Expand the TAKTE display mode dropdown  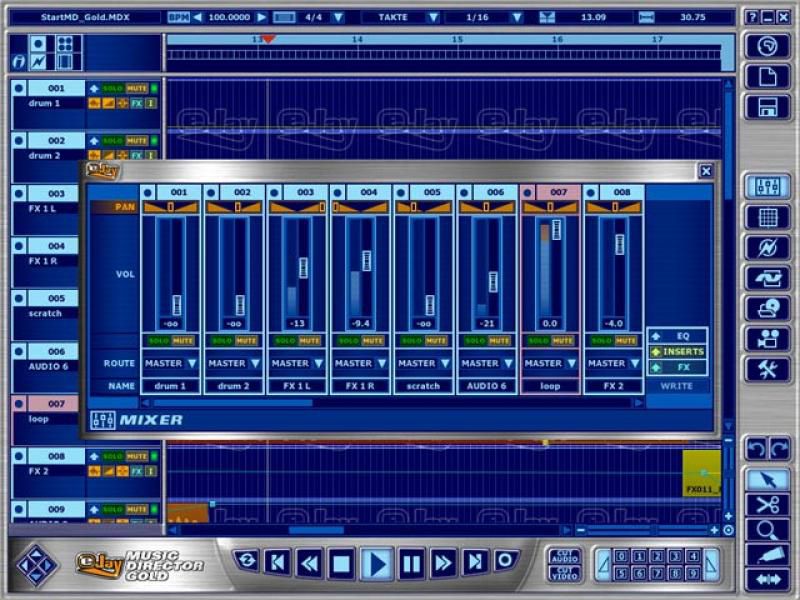433,17
